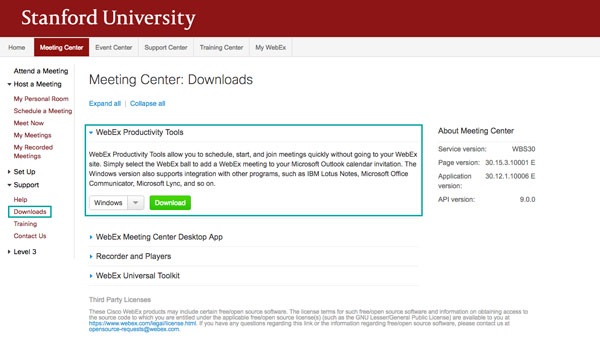Click Expand all link
Image resolution: width=600 pixels, height=360 pixels.
[105, 103]
